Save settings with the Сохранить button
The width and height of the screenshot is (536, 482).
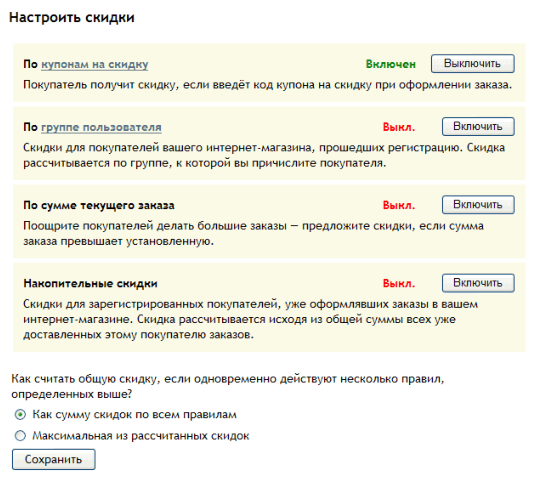[x=54, y=459]
